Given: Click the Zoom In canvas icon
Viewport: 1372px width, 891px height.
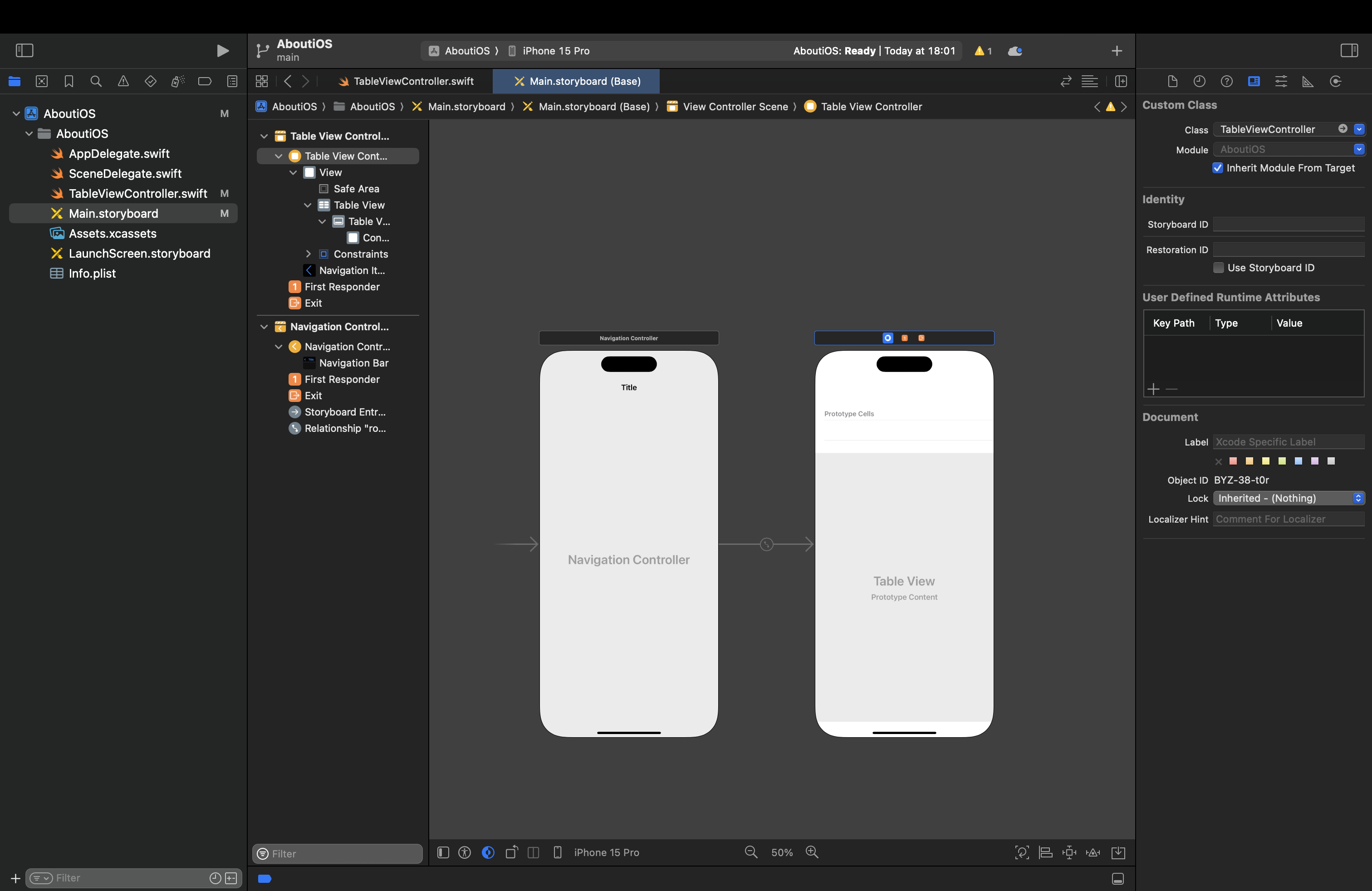Looking at the screenshot, I should click(812, 852).
